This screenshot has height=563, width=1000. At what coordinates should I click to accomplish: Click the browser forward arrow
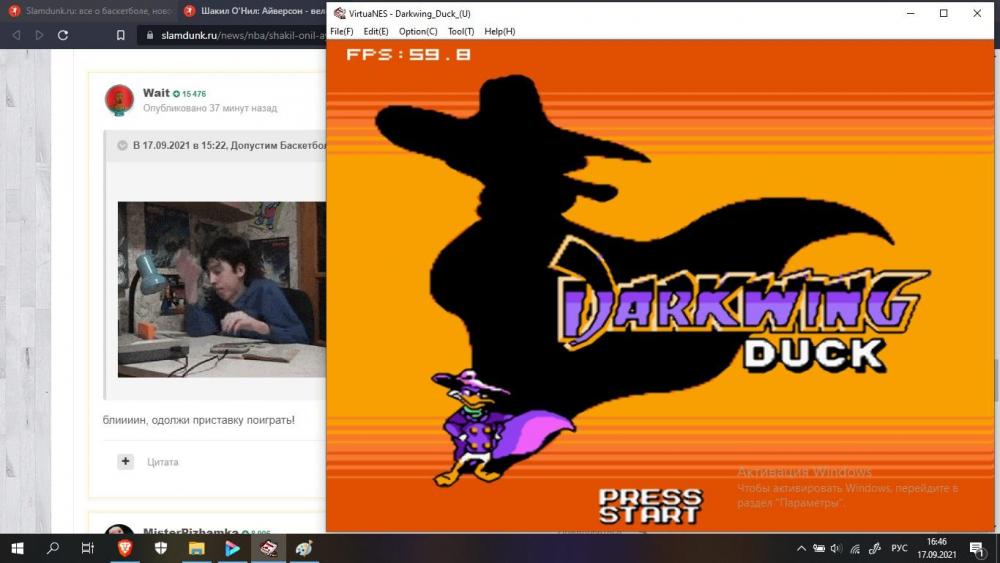click(x=39, y=35)
